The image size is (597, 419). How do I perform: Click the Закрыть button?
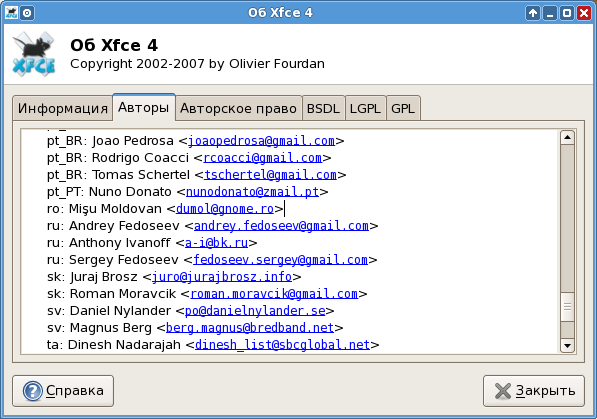tap(534, 391)
